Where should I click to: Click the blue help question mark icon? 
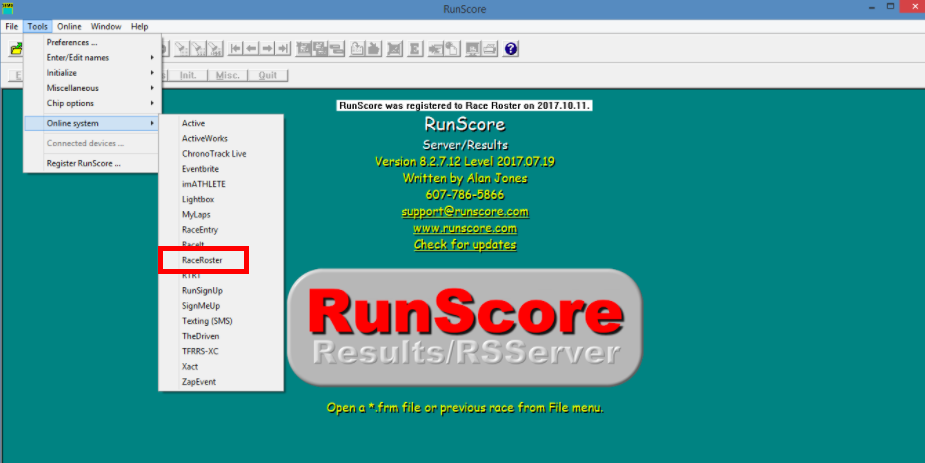[x=511, y=49]
